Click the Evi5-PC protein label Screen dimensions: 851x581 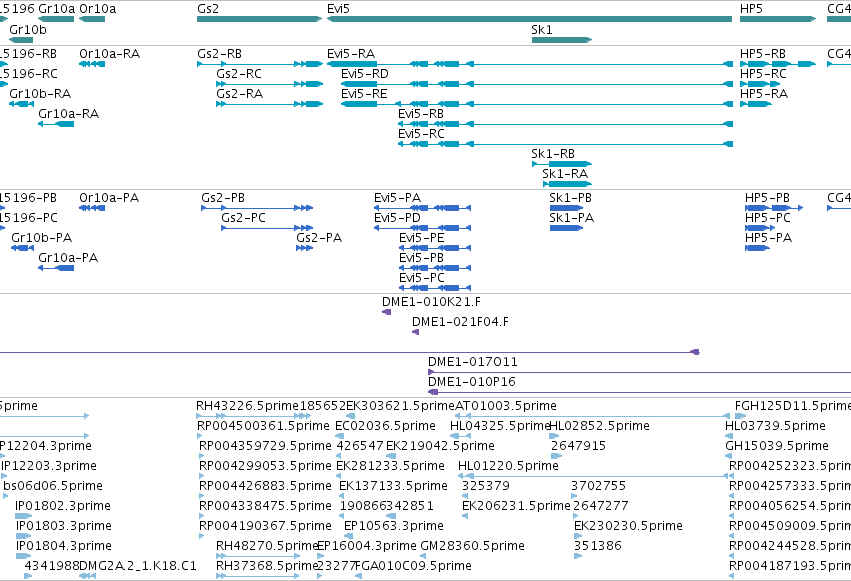422,278
